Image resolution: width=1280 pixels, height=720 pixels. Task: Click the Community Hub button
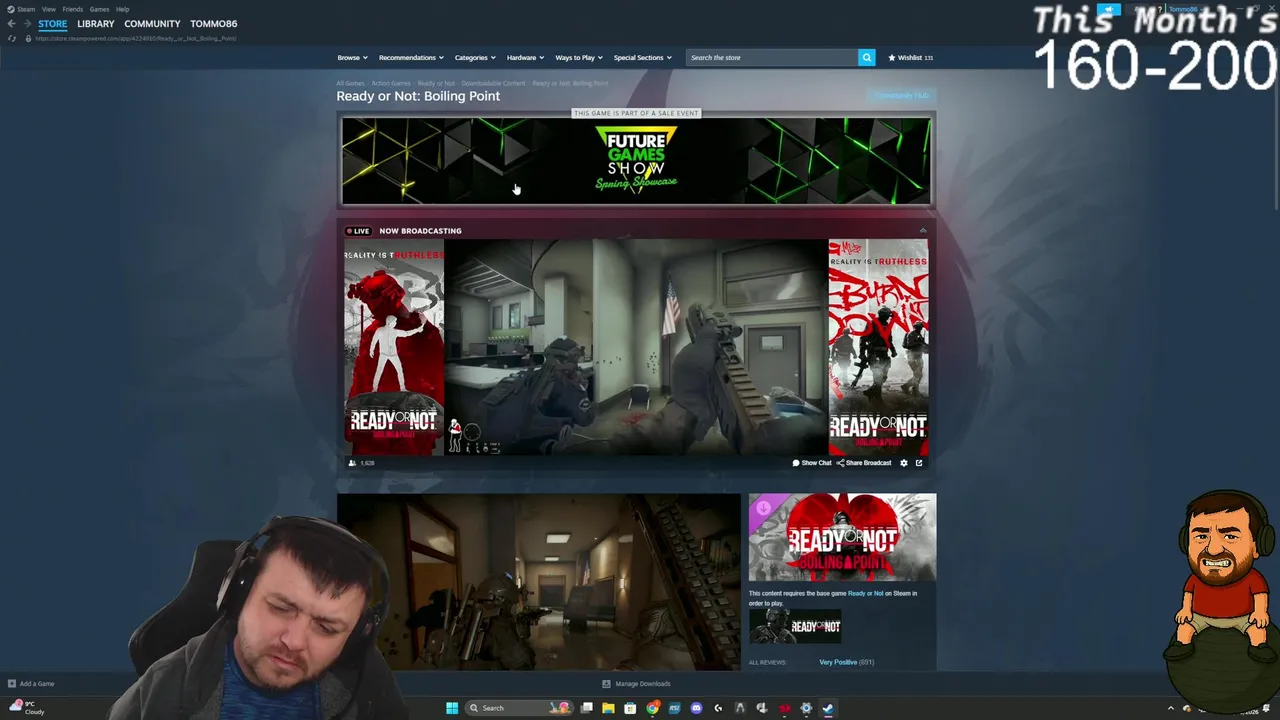(x=901, y=96)
